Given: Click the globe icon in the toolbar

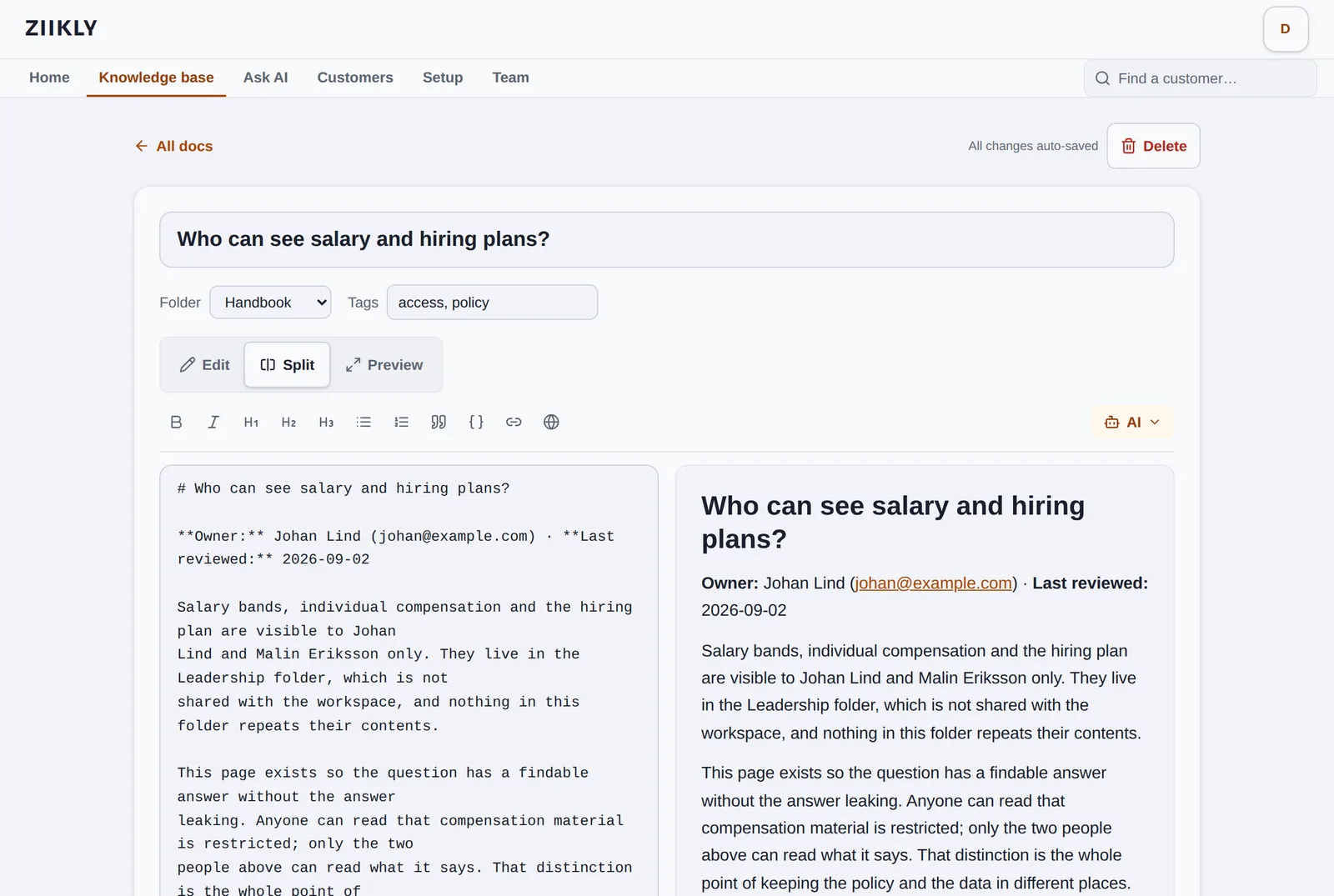Looking at the screenshot, I should [x=551, y=422].
